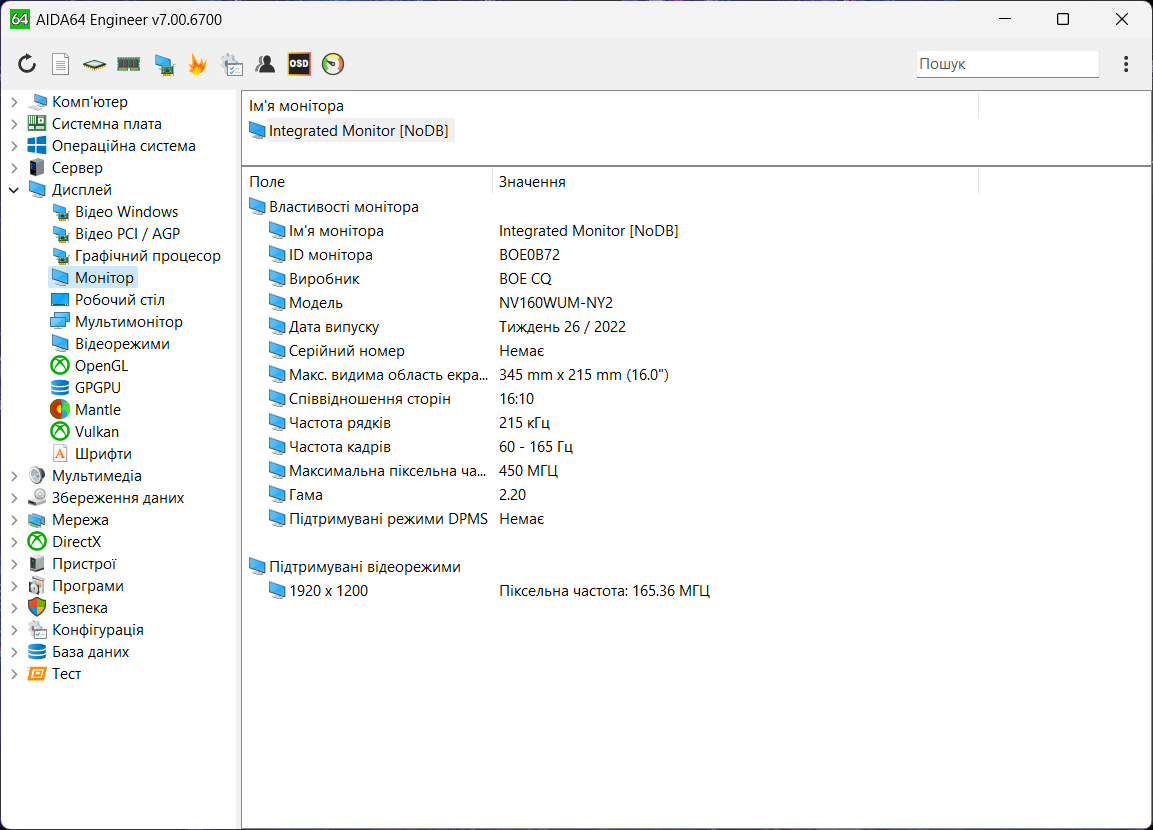Expand the Мережа tree node
Image resolution: width=1153 pixels, height=830 pixels.
coord(14,520)
